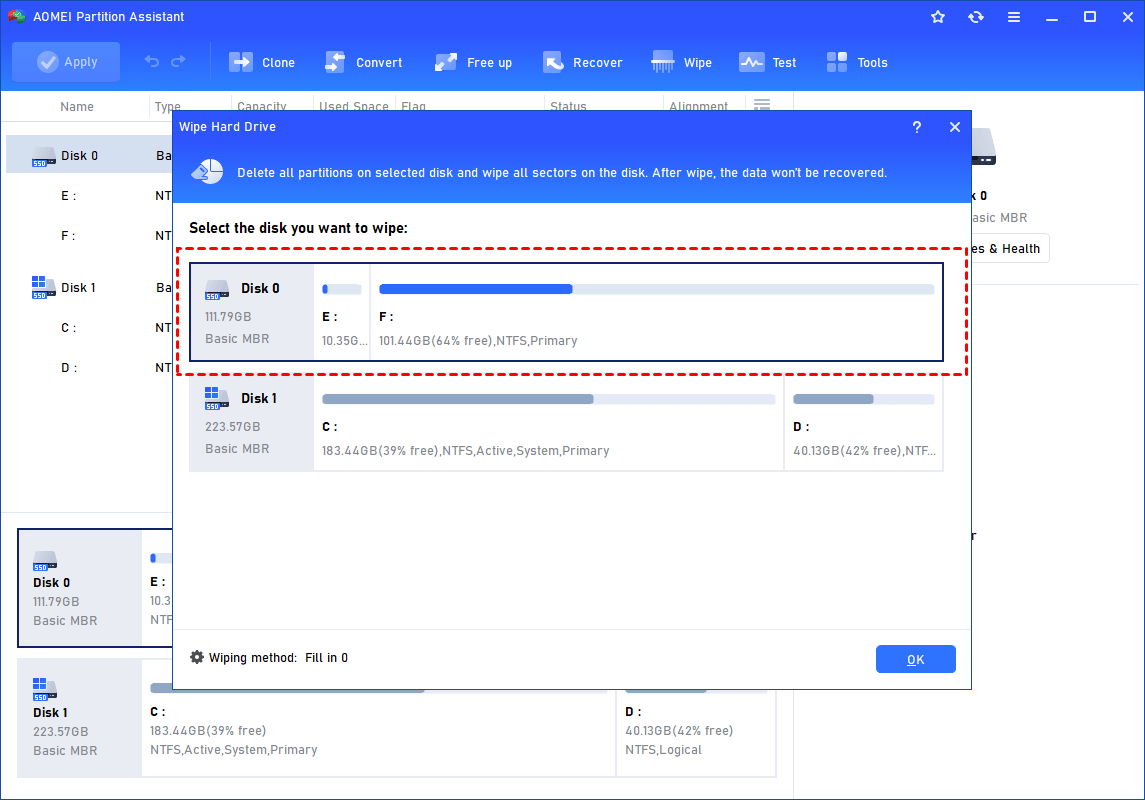The height and width of the screenshot is (800, 1145).
Task: Click 223.57GB capacity text in dialog
Action: pyautogui.click(x=232, y=427)
